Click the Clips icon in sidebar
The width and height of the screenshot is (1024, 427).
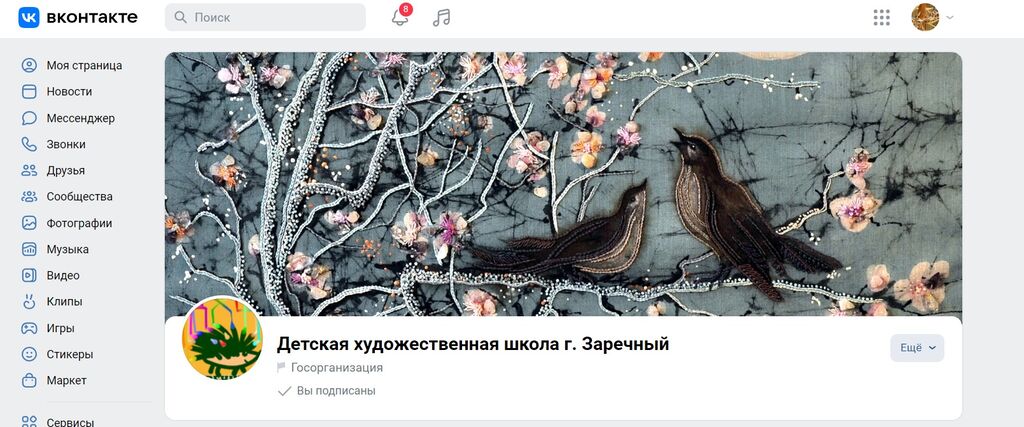point(29,302)
